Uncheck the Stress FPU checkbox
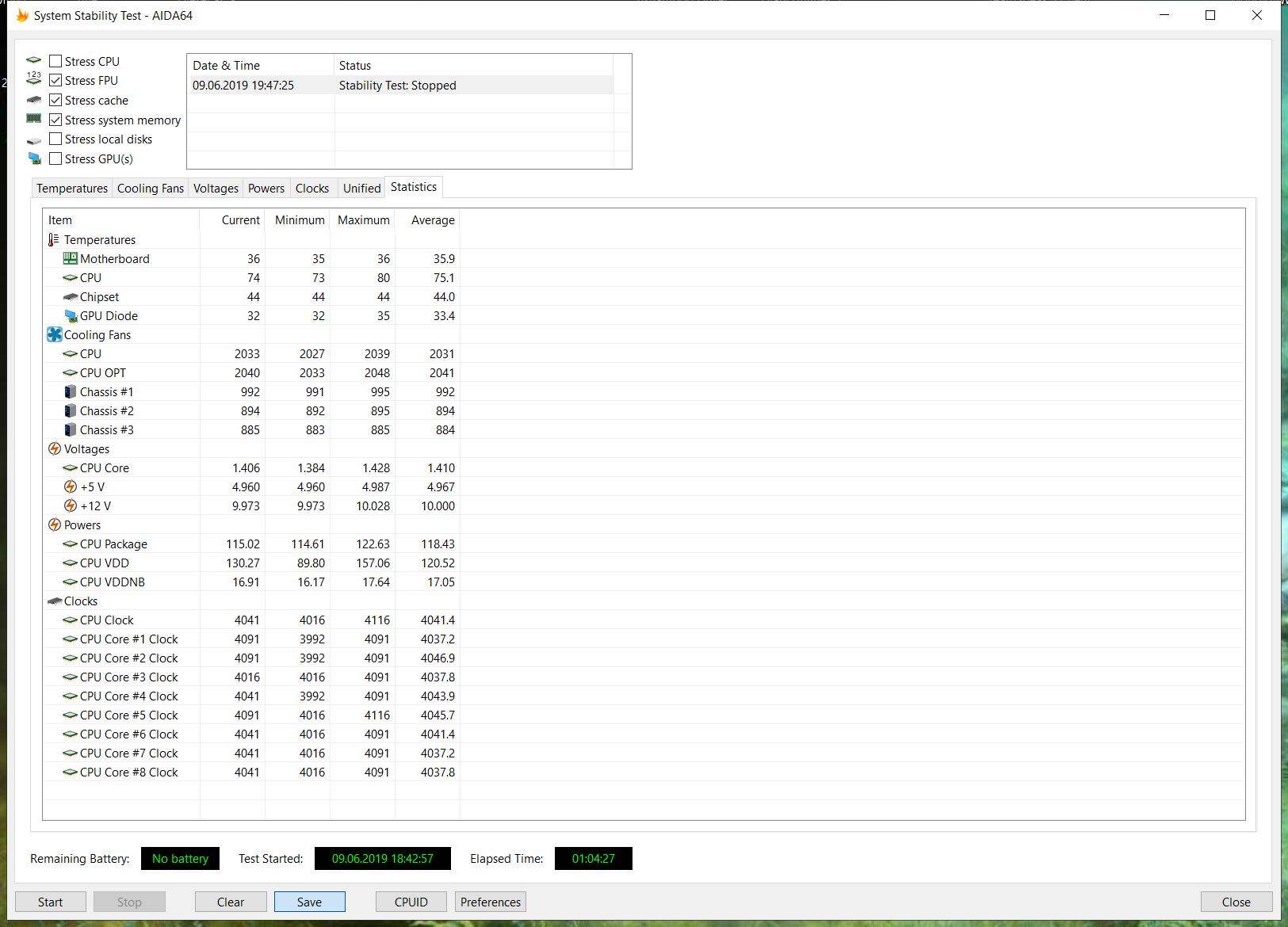 (55, 80)
